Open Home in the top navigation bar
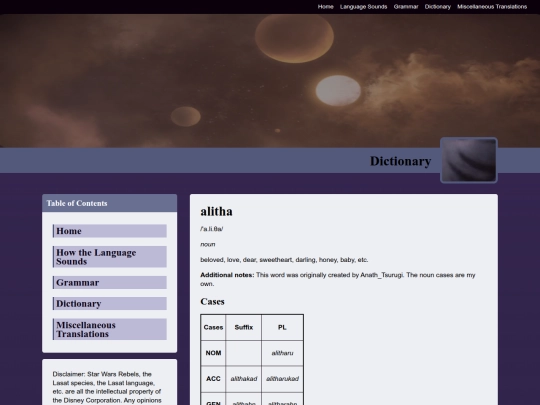Screen dimensions: 540x405 [x=325, y=7]
